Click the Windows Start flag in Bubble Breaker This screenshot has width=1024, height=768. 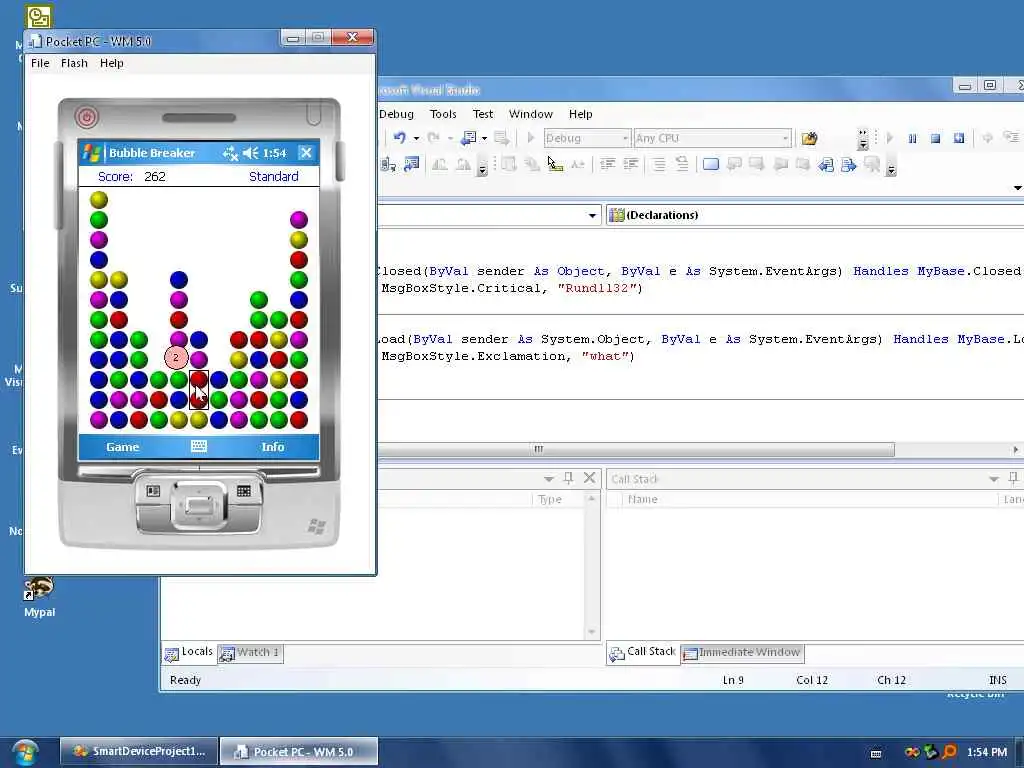click(x=91, y=153)
